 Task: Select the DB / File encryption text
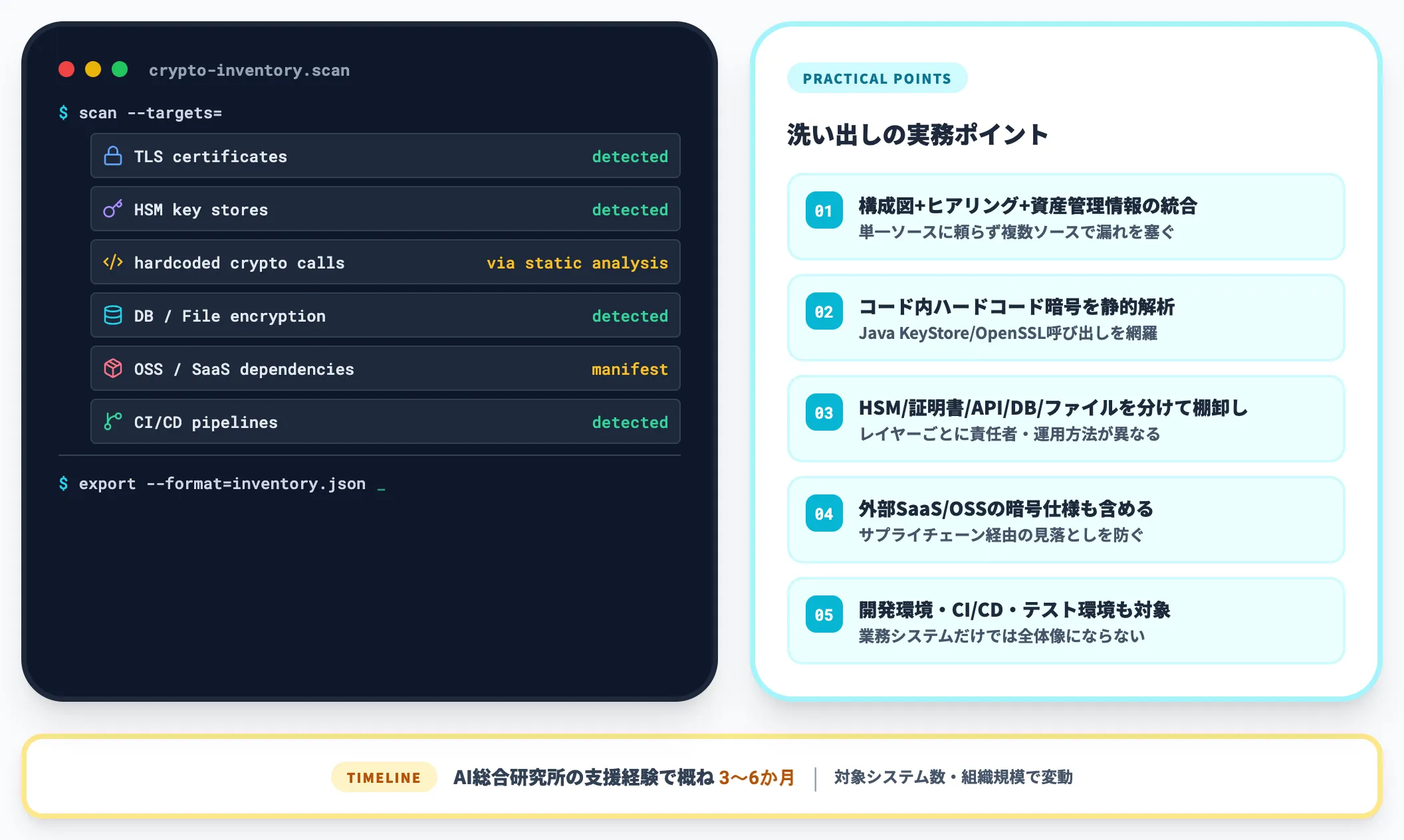coord(230,316)
